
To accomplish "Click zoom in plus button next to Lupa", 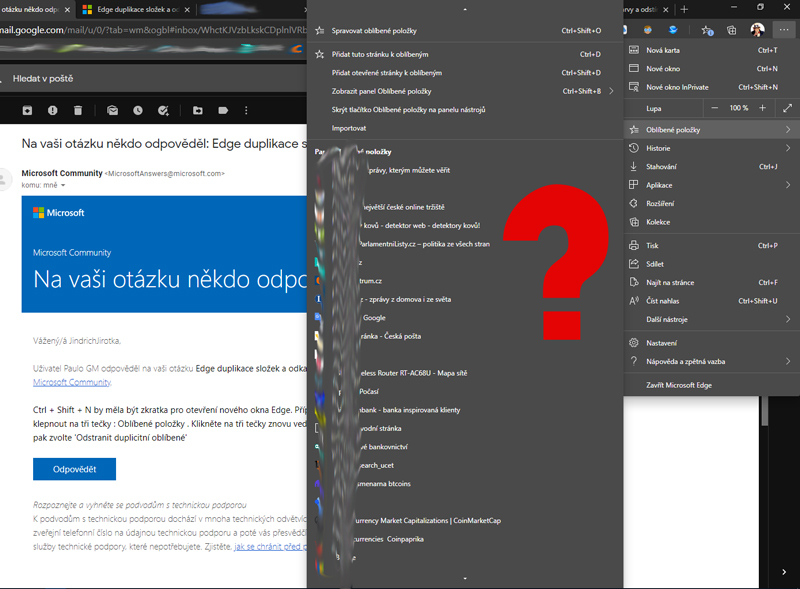I will [762, 108].
